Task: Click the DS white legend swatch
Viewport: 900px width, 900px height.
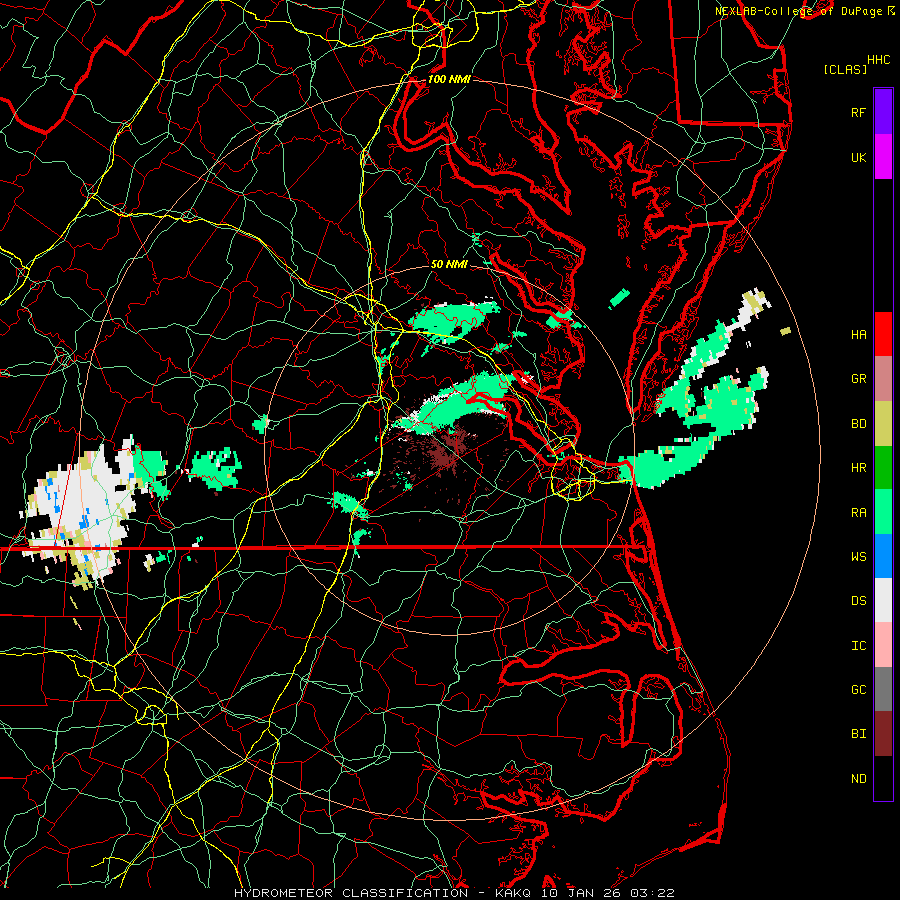Action: coord(883,600)
